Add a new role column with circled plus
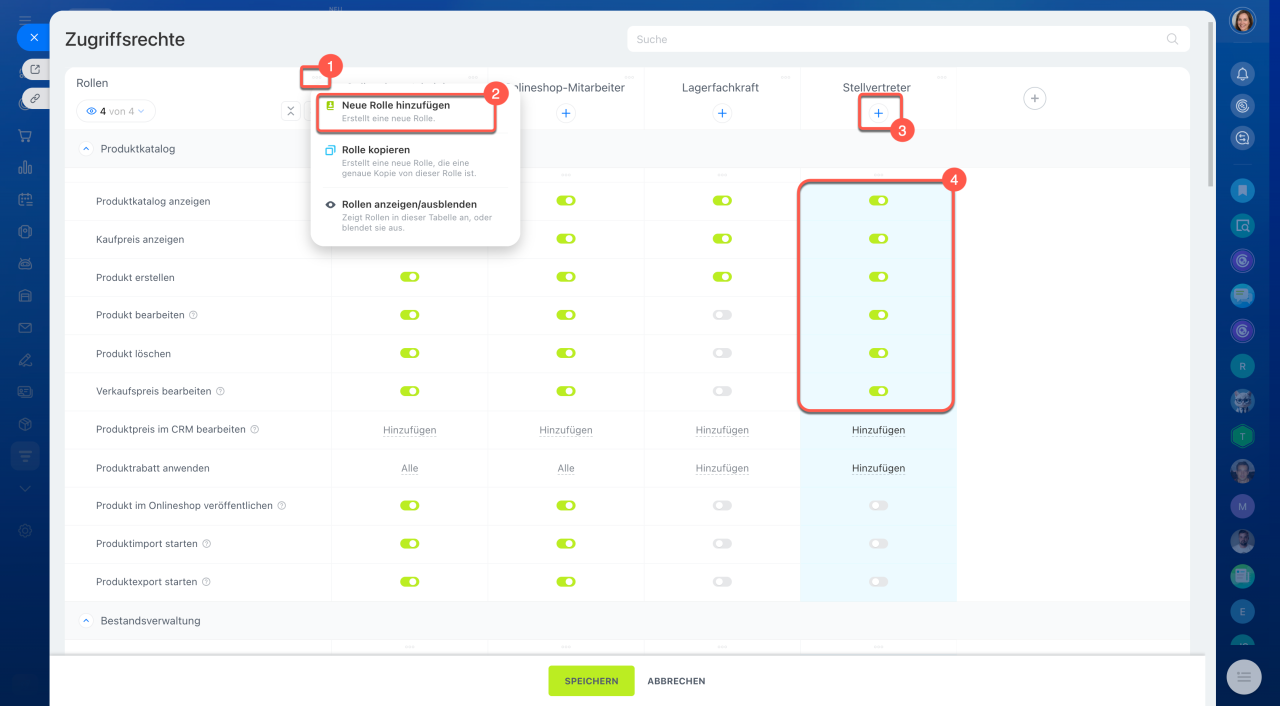Viewport: 1280px width, 706px height. click(x=1035, y=98)
